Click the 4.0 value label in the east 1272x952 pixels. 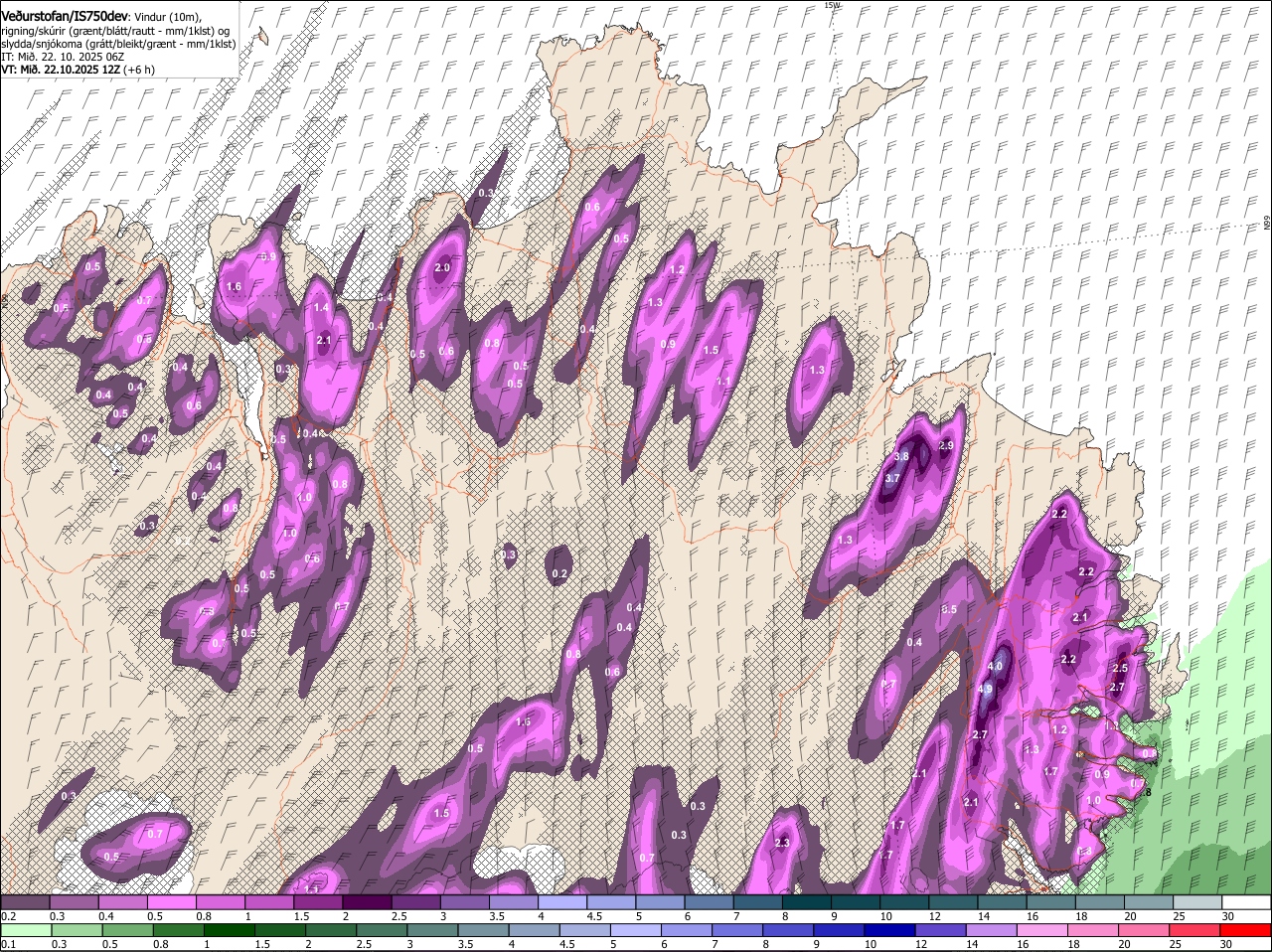point(996,666)
